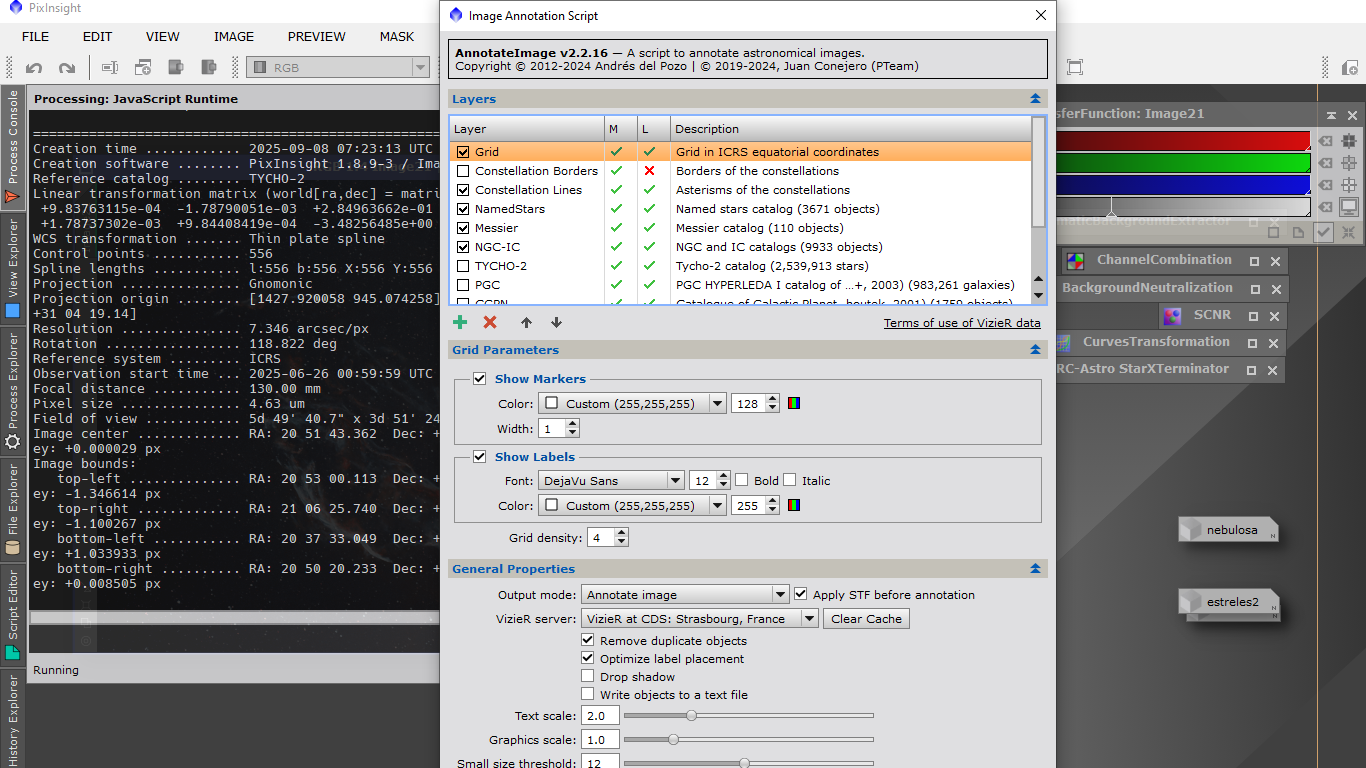Screen dimensions: 1366x768
Task: Open the File Explorer side tab
Action: (13, 510)
